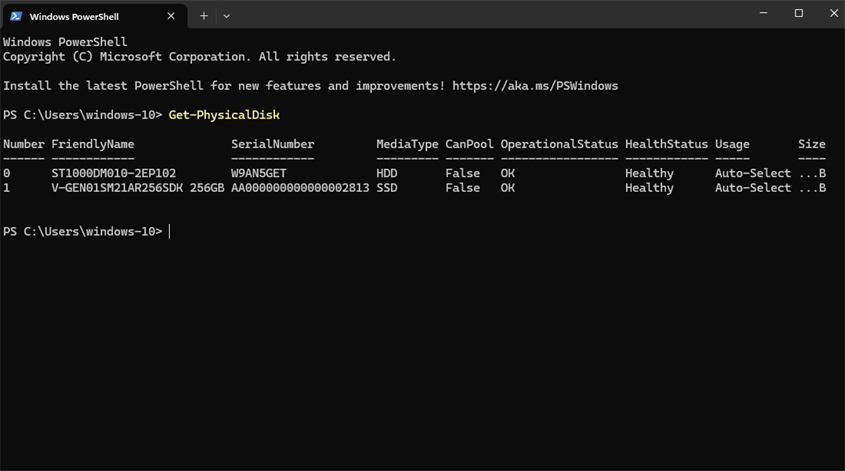Click Auto-Select in the SSD row
Image resolution: width=845 pixels, height=471 pixels.
pyautogui.click(x=753, y=188)
